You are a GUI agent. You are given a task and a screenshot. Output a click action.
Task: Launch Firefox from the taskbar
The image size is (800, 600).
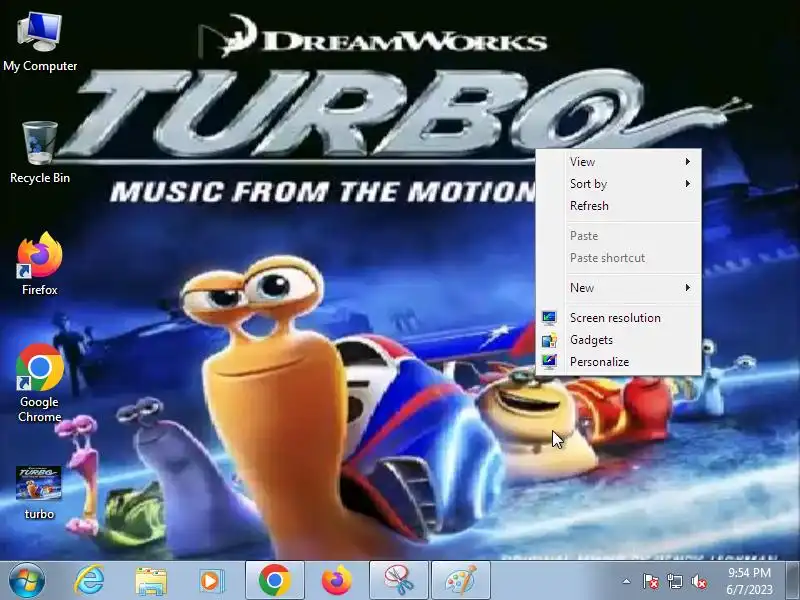337,581
